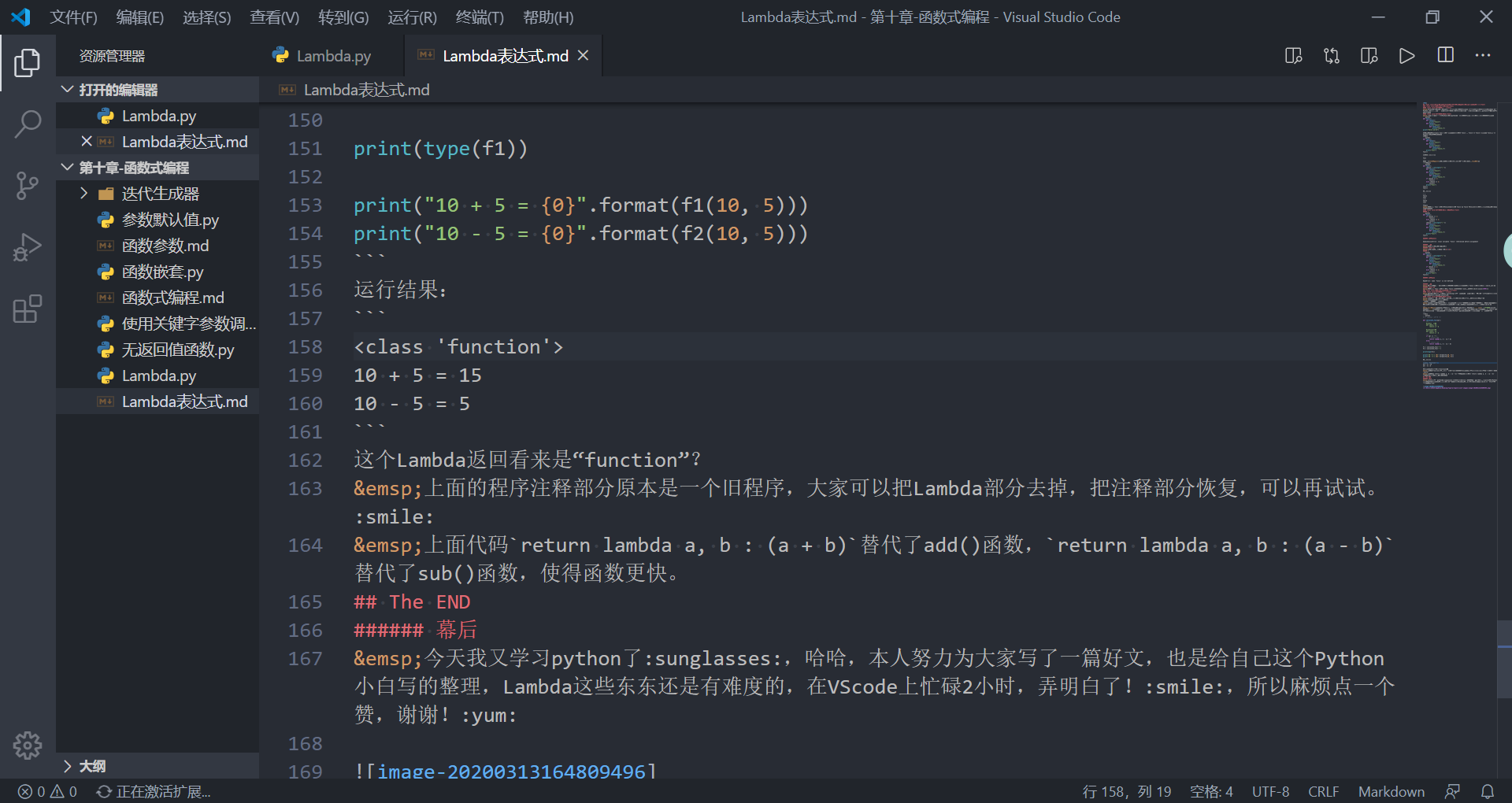Open 函数式编程.md file
This screenshot has width=1512, height=803.
(157, 298)
